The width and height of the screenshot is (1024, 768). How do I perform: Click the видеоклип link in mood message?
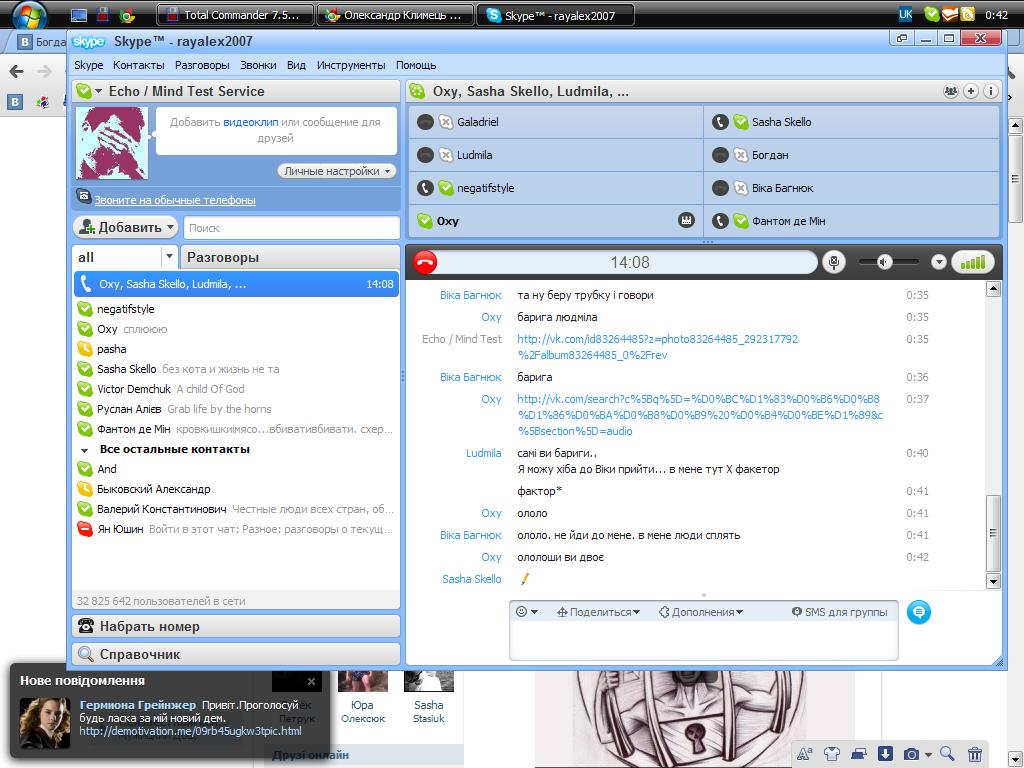click(x=251, y=122)
